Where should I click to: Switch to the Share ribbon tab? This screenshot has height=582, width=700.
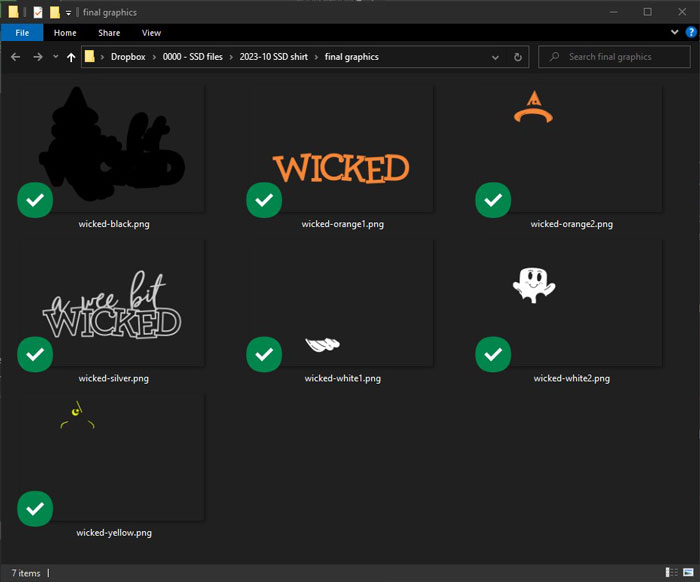pyautogui.click(x=109, y=33)
